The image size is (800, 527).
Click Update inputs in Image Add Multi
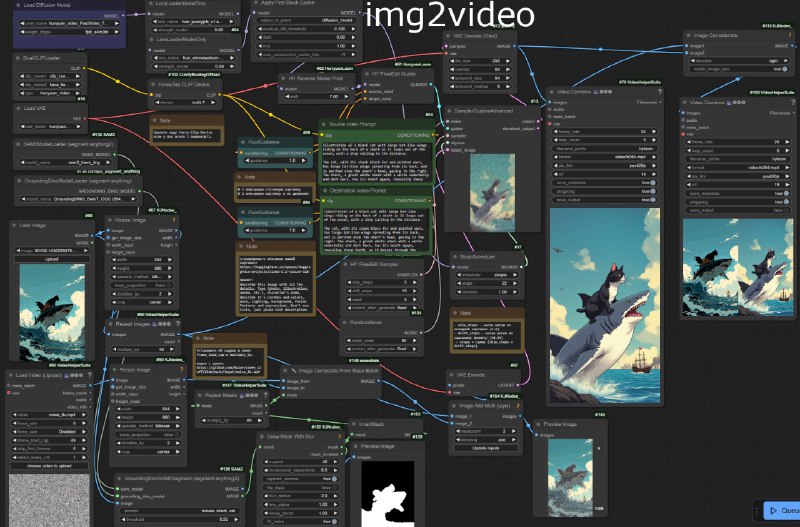click(x=486, y=448)
